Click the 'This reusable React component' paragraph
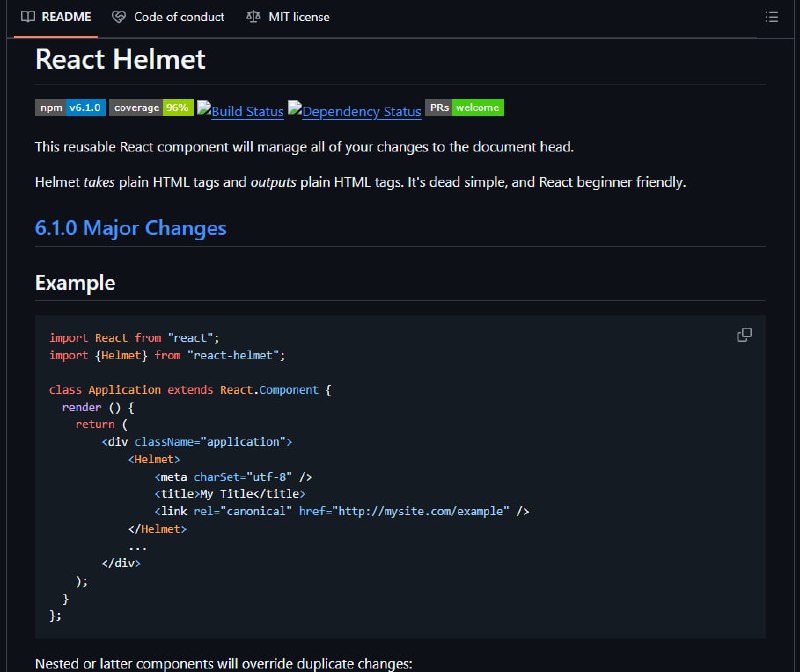Image resolution: width=800 pixels, height=672 pixels. click(x=305, y=147)
